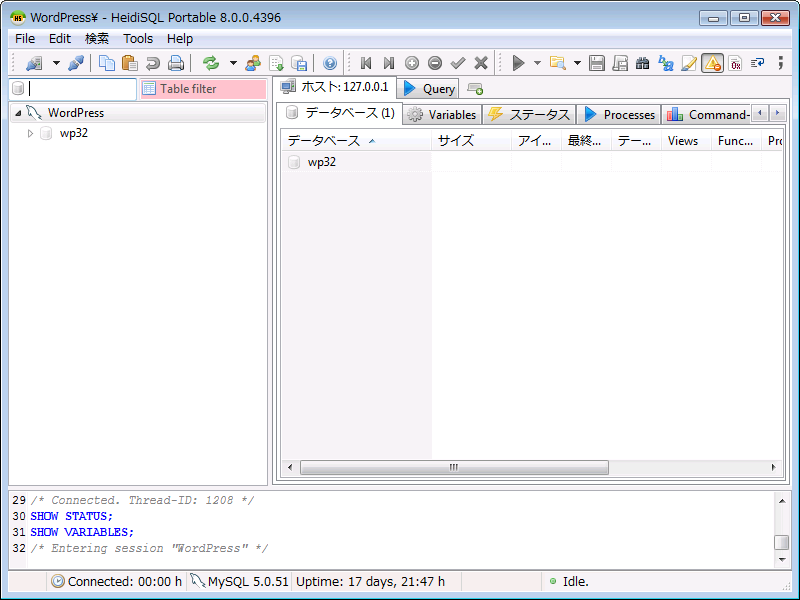Toggle the wrap long lines icon
The width and height of the screenshot is (800, 600).
pyautogui.click(x=758, y=63)
